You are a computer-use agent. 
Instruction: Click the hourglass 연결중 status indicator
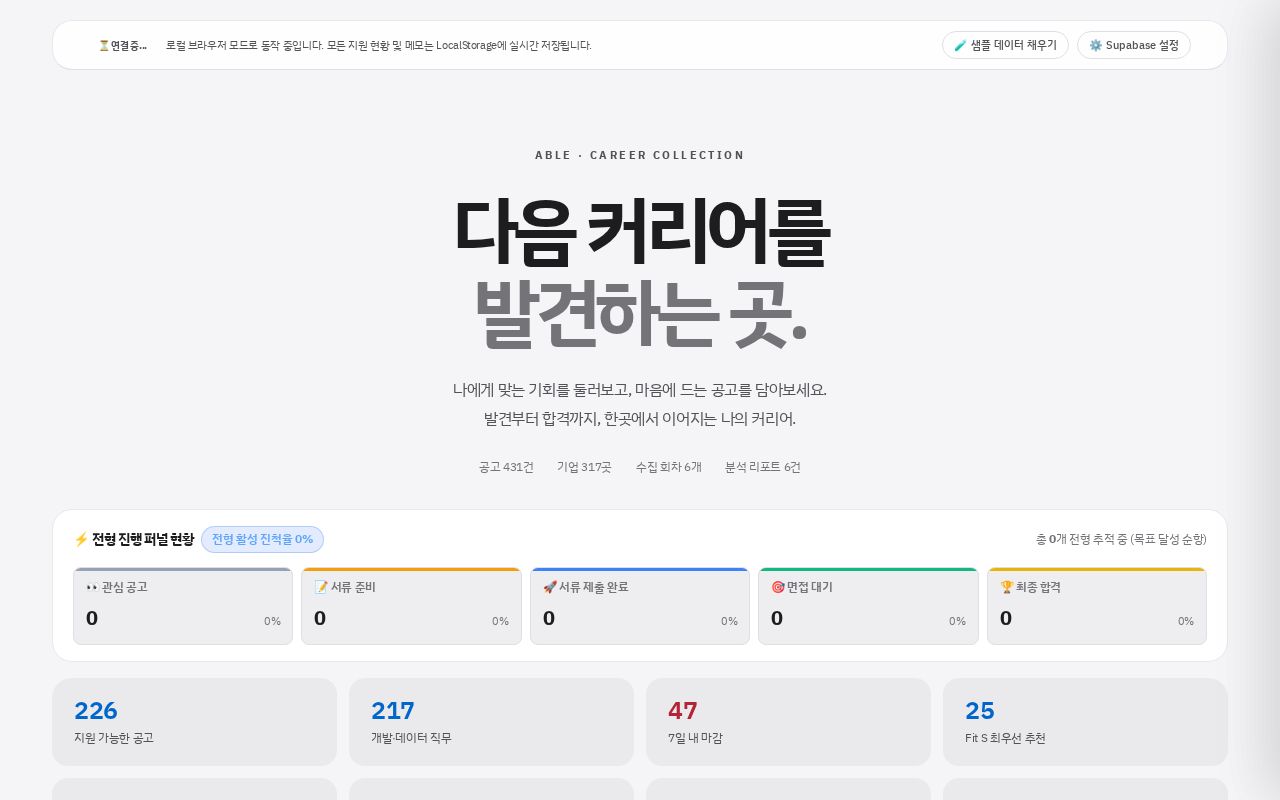[122, 46]
